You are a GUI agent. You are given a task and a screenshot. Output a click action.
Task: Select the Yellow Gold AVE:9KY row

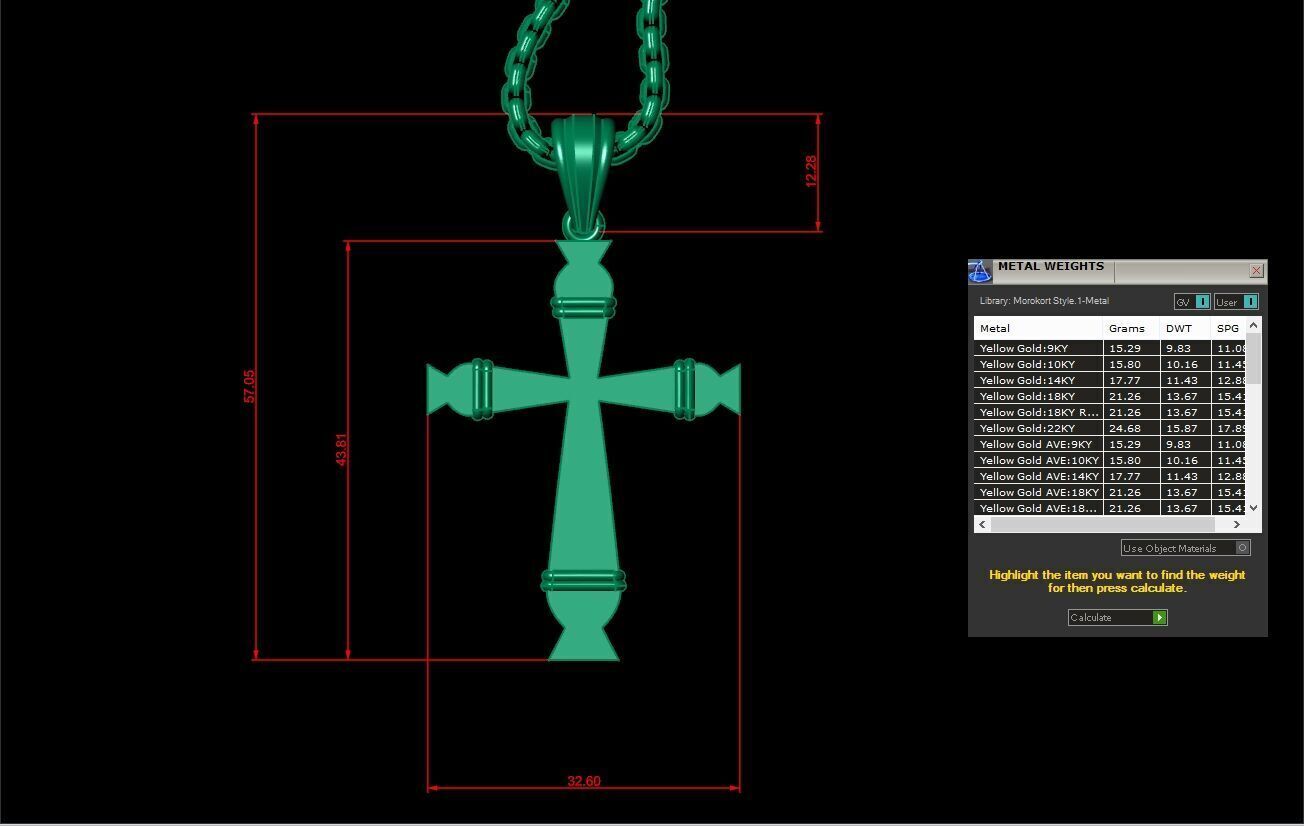coord(1110,444)
